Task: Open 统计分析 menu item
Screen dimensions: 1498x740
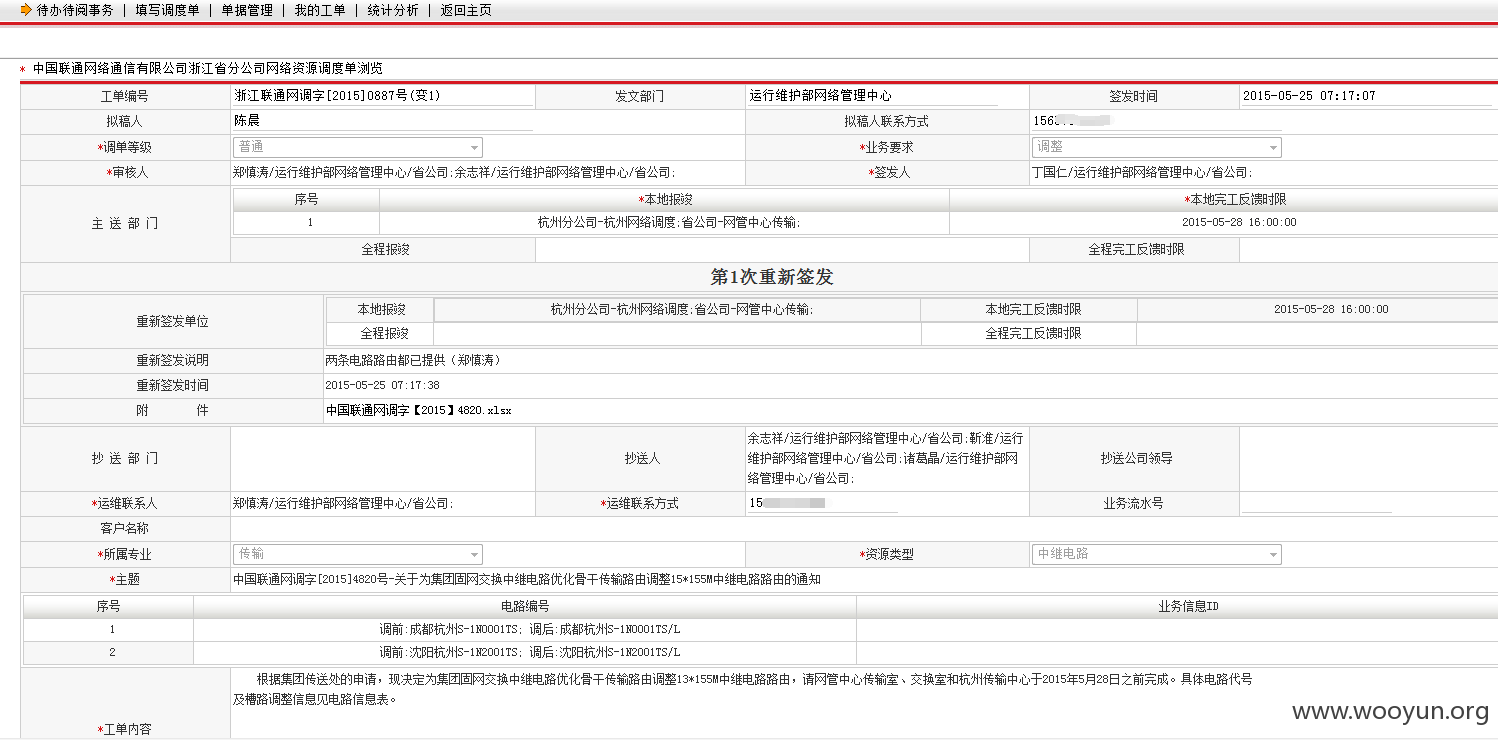Action: pyautogui.click(x=393, y=10)
